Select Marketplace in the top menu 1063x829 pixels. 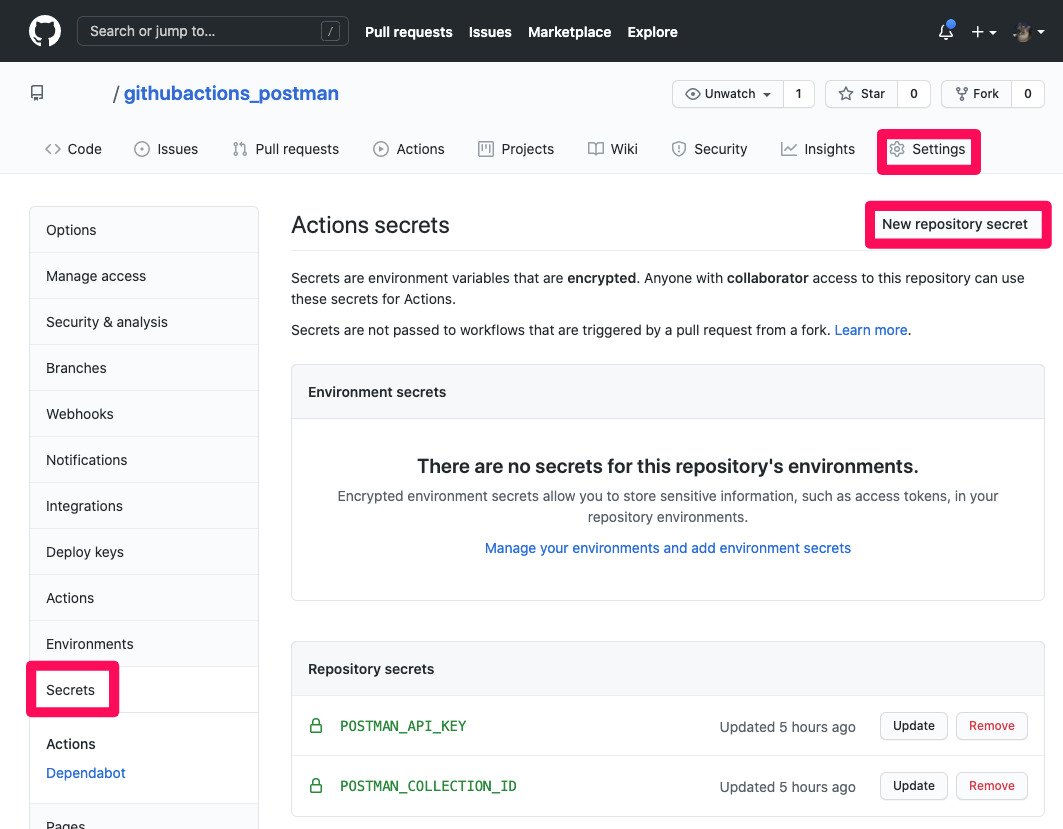569,31
